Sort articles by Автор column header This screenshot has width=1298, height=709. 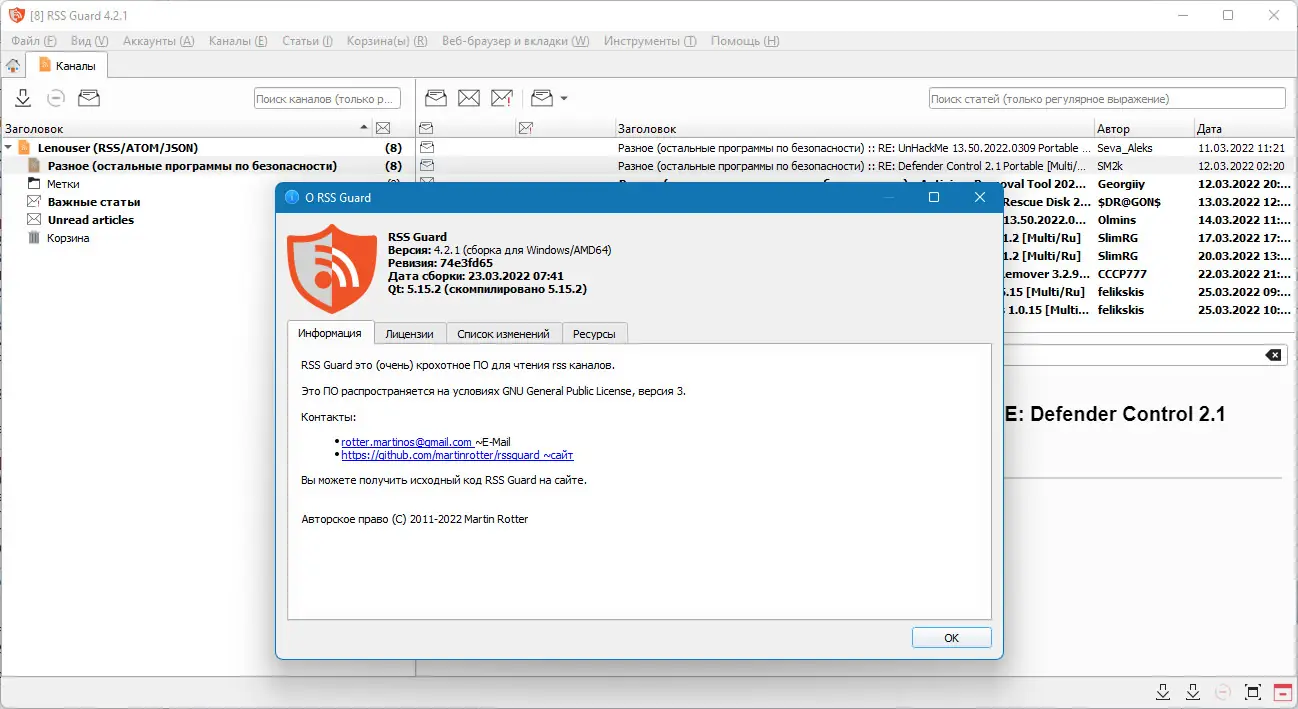(1142, 129)
